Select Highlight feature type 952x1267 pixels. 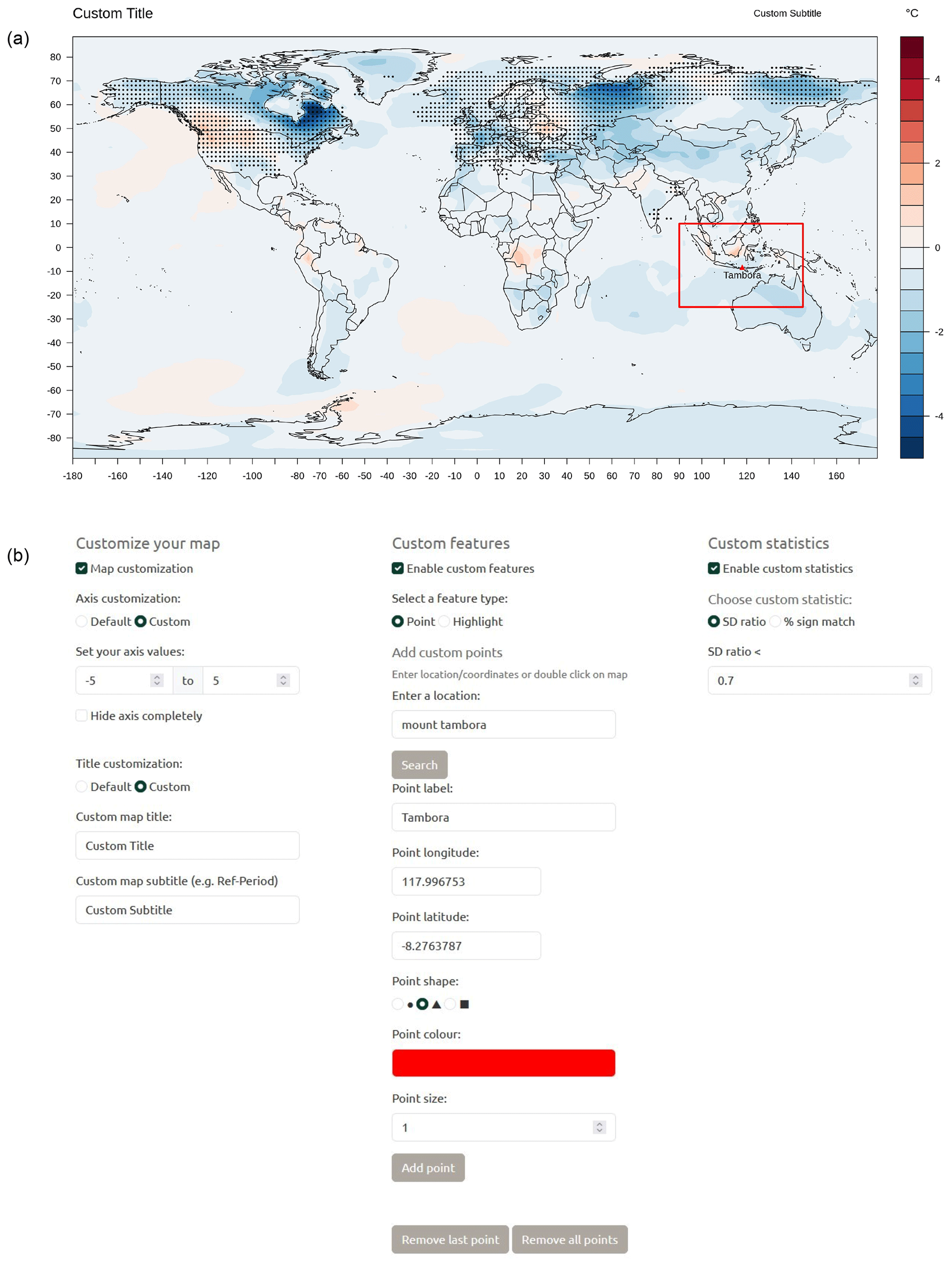(x=444, y=621)
